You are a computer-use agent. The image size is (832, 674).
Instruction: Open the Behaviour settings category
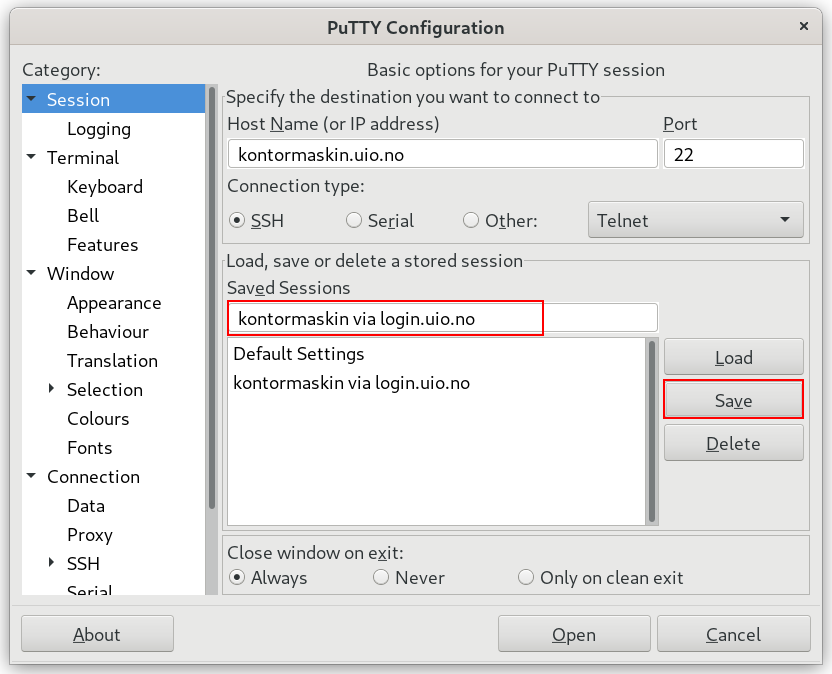[108, 332]
